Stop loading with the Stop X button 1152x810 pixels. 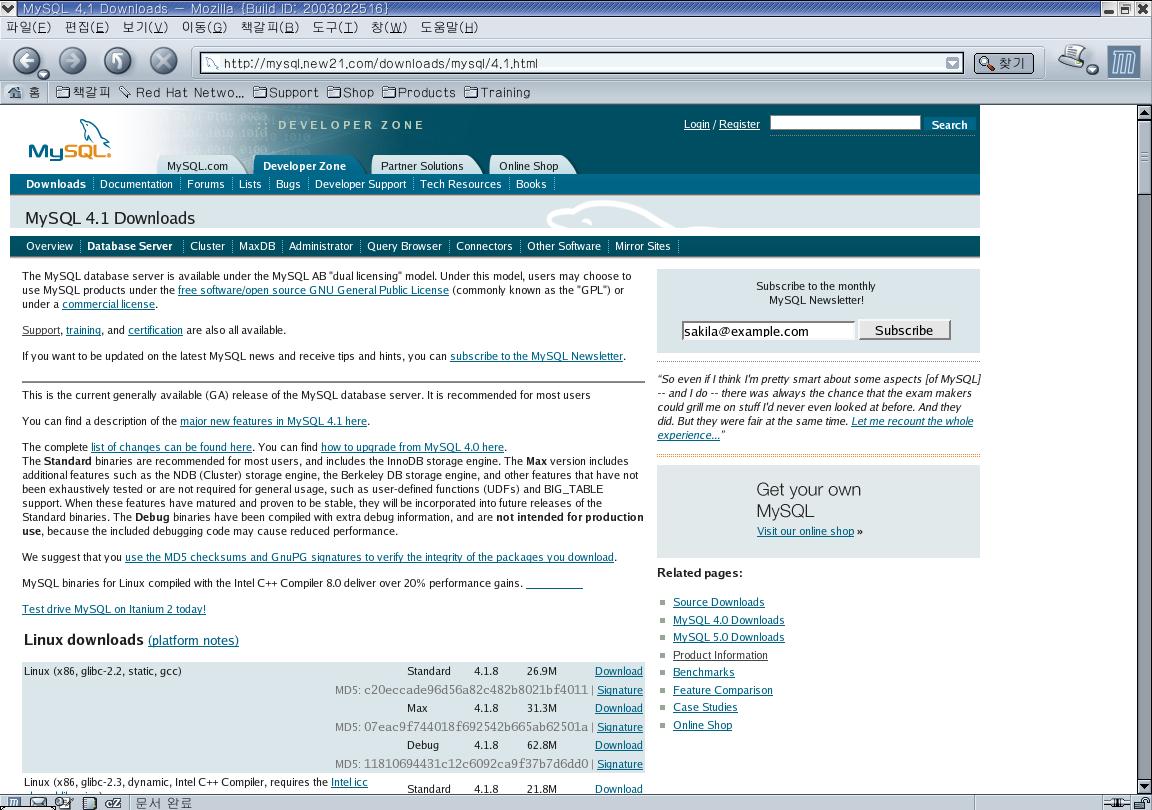pos(163,60)
